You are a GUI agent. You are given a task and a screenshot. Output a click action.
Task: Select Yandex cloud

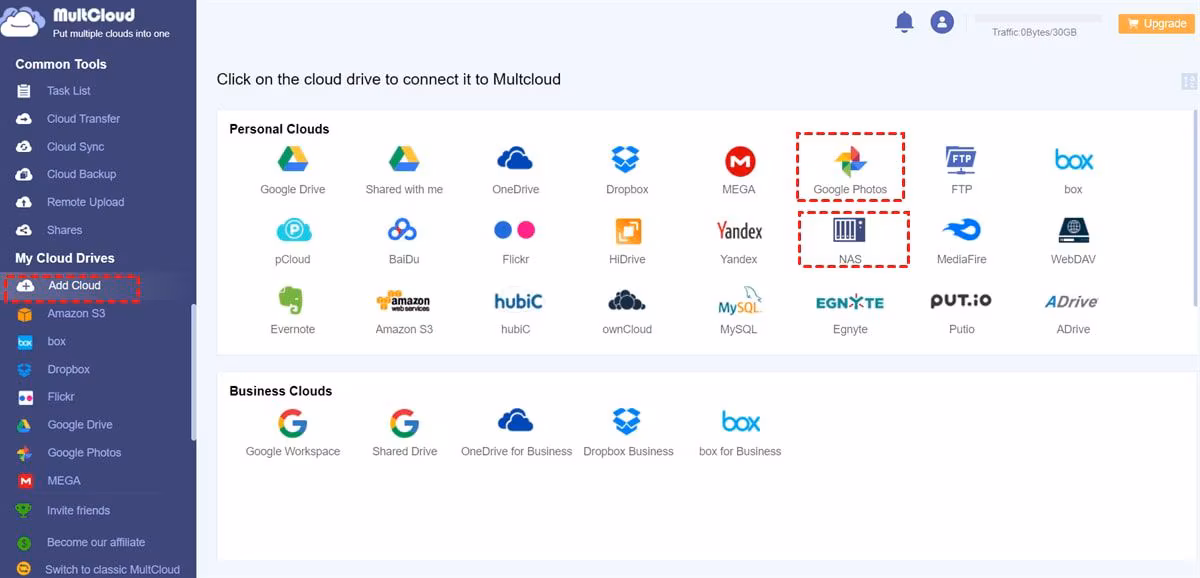coord(739,231)
